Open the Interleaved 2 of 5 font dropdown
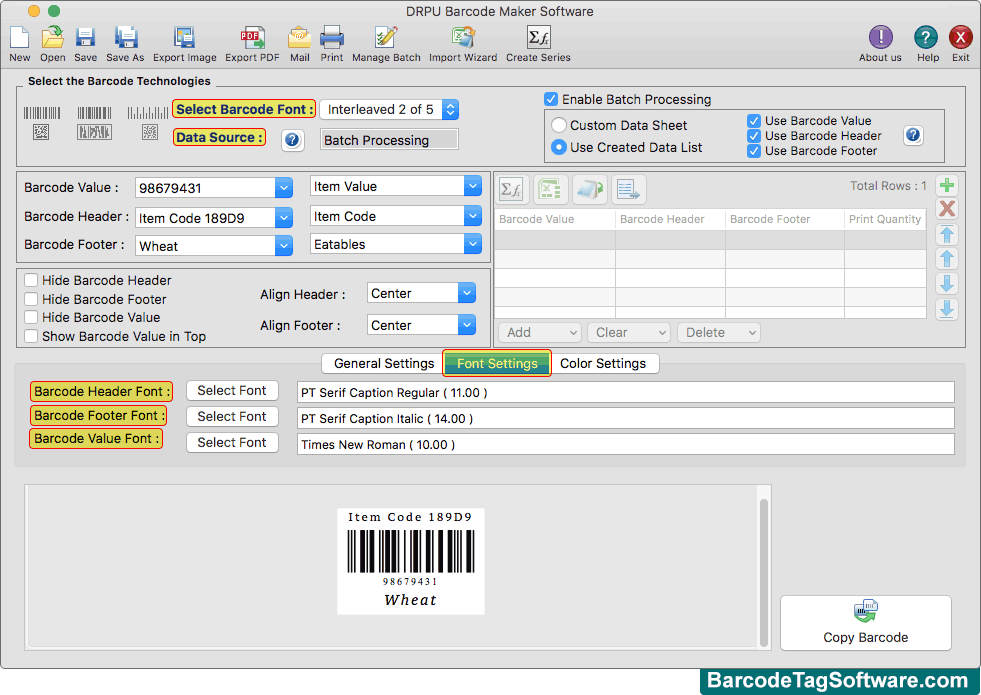 (450, 109)
